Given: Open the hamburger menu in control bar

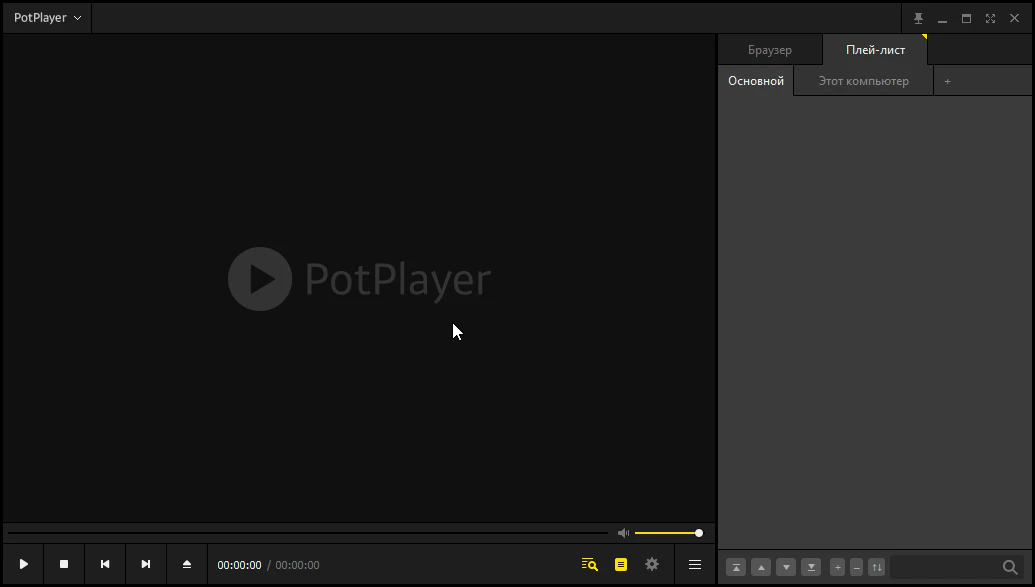Looking at the screenshot, I should coord(695,565).
